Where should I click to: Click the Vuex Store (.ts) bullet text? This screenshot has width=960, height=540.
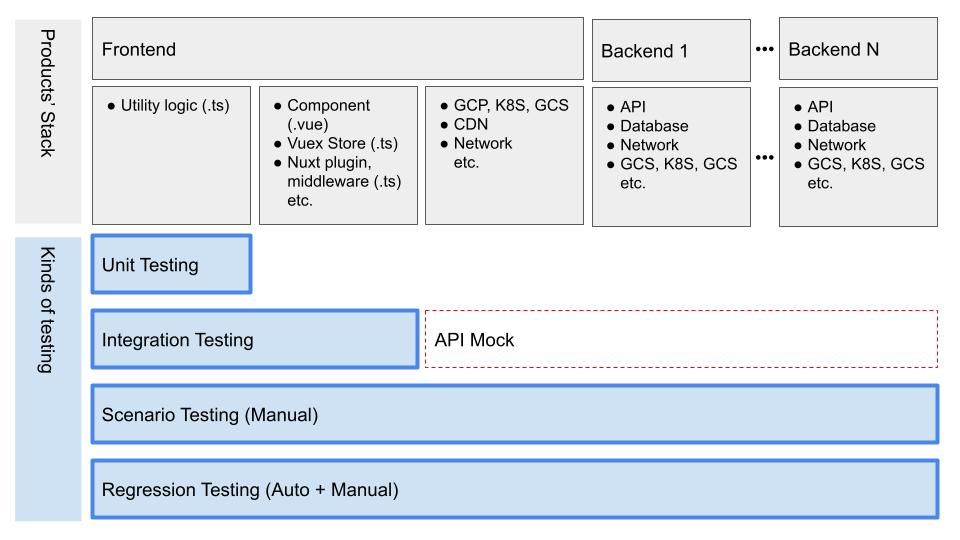pyautogui.click(x=342, y=143)
